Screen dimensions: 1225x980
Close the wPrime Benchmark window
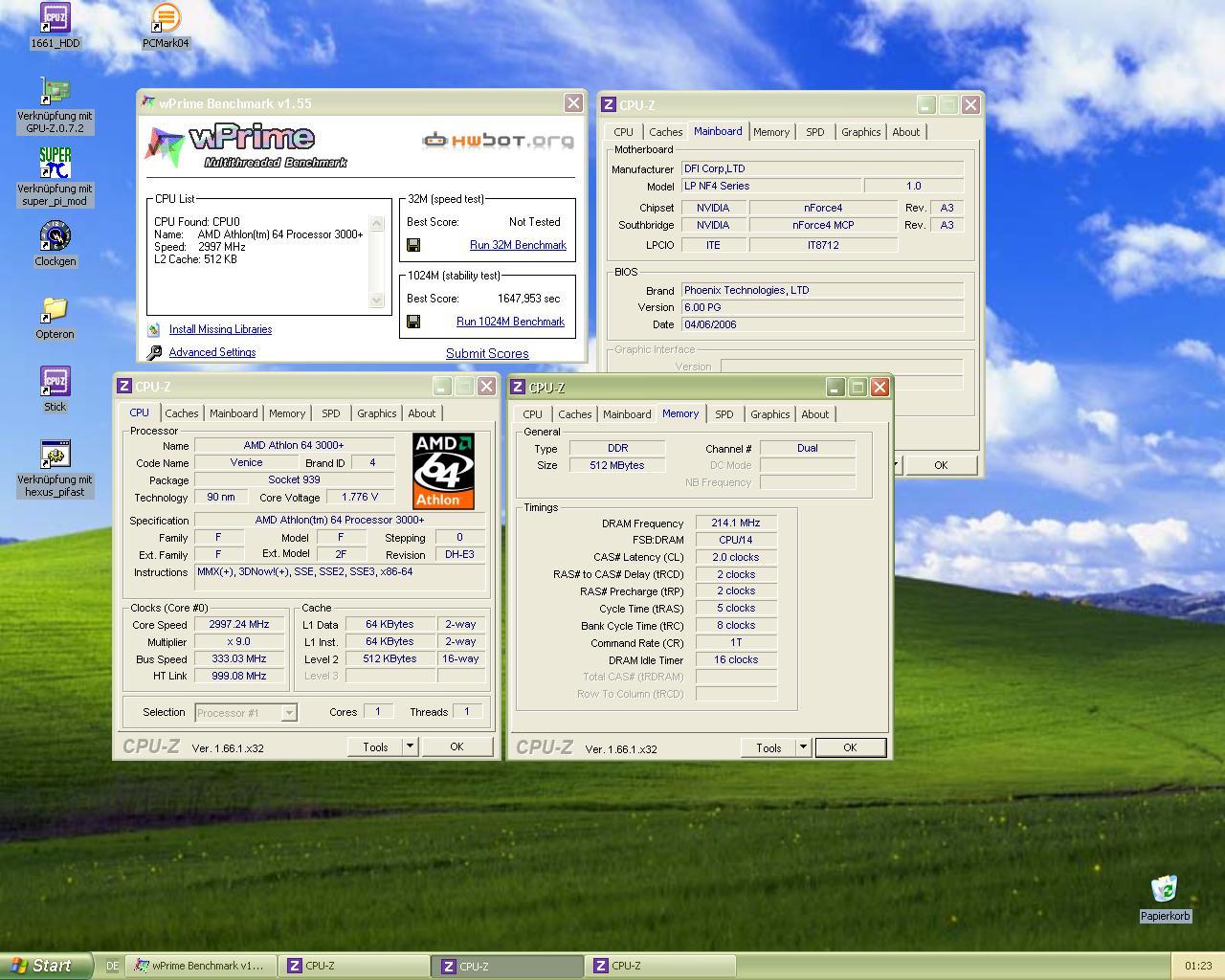click(x=573, y=102)
